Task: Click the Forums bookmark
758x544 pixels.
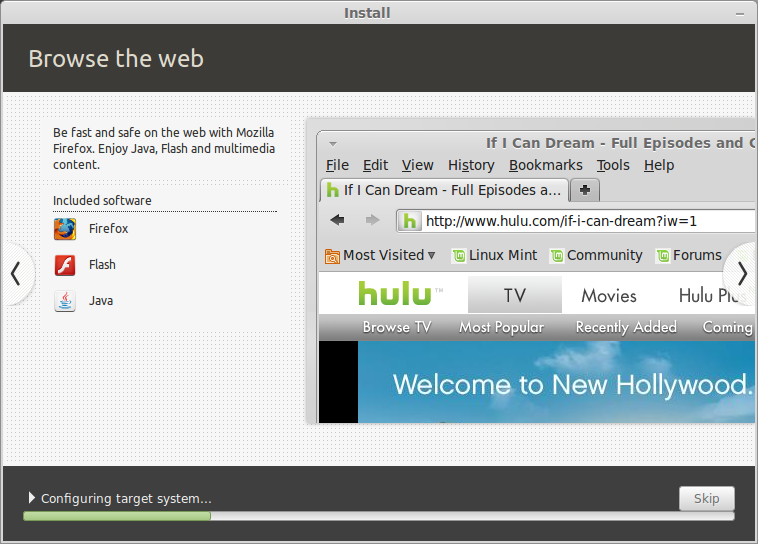Action: 689,255
